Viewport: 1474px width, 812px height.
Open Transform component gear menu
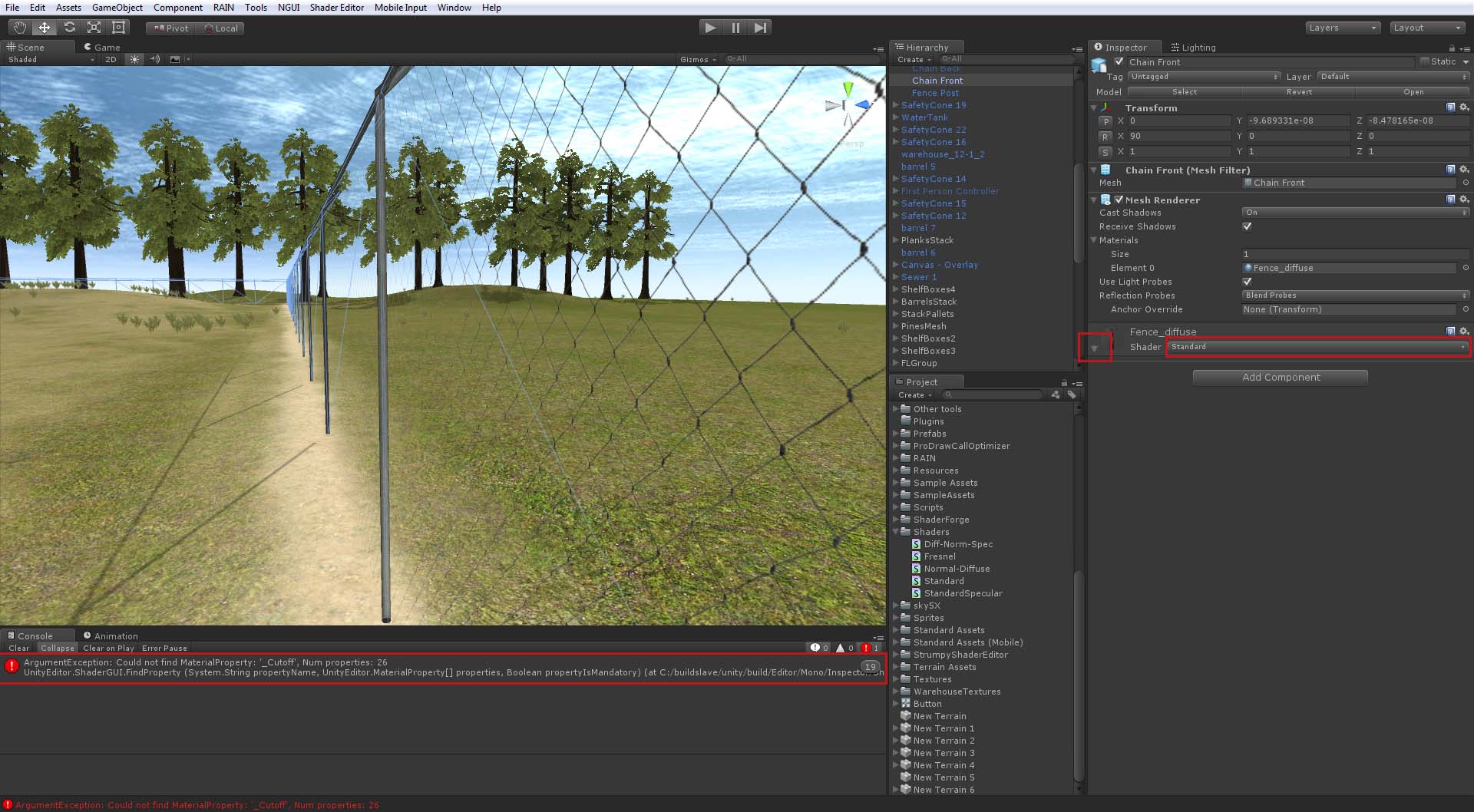pos(1464,107)
